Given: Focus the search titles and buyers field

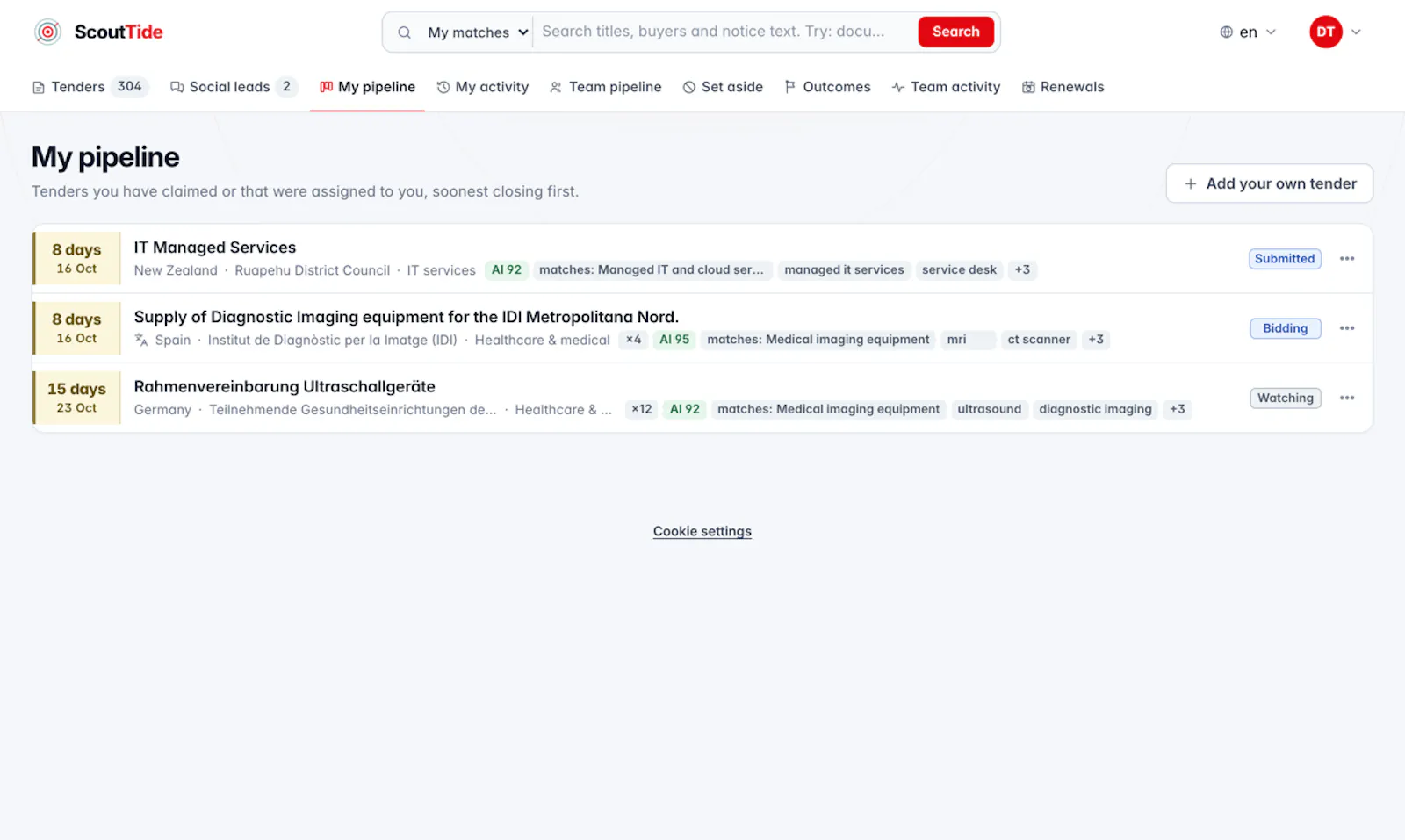Looking at the screenshot, I should point(724,32).
